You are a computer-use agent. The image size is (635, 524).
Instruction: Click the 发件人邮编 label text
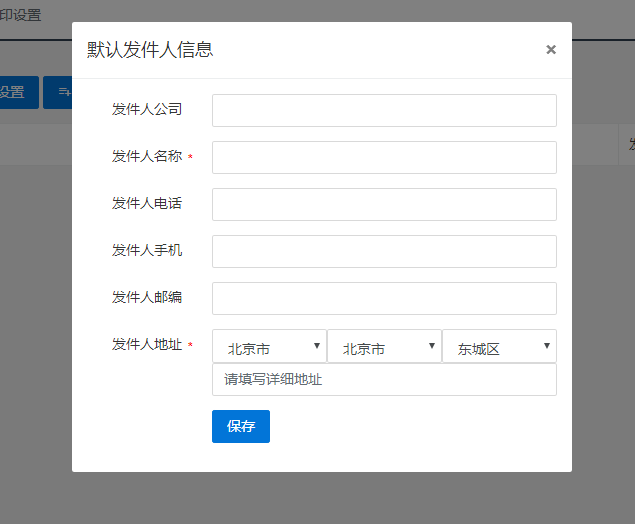click(147, 297)
